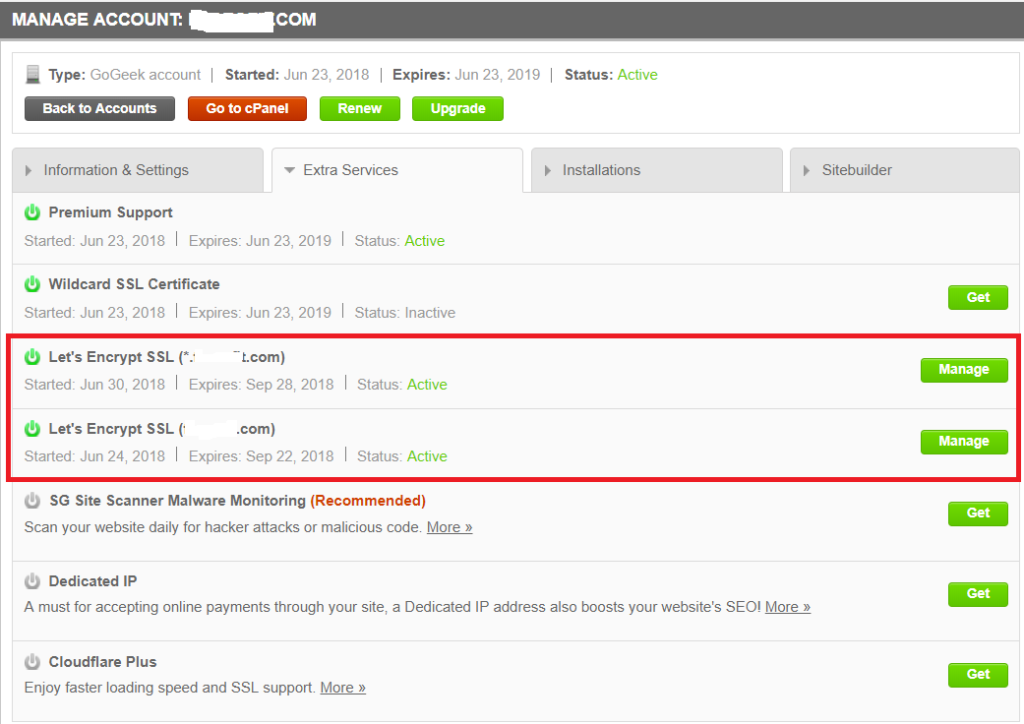Click power icon beside wildcard Let's Encrypt SSL
Viewport: 1024px width, 724px height.
coord(32,357)
